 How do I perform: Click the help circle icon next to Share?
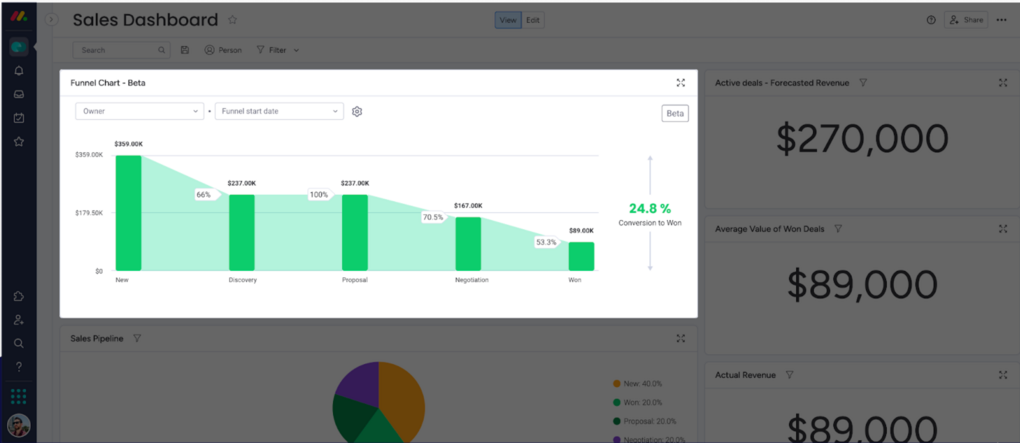pos(931,20)
